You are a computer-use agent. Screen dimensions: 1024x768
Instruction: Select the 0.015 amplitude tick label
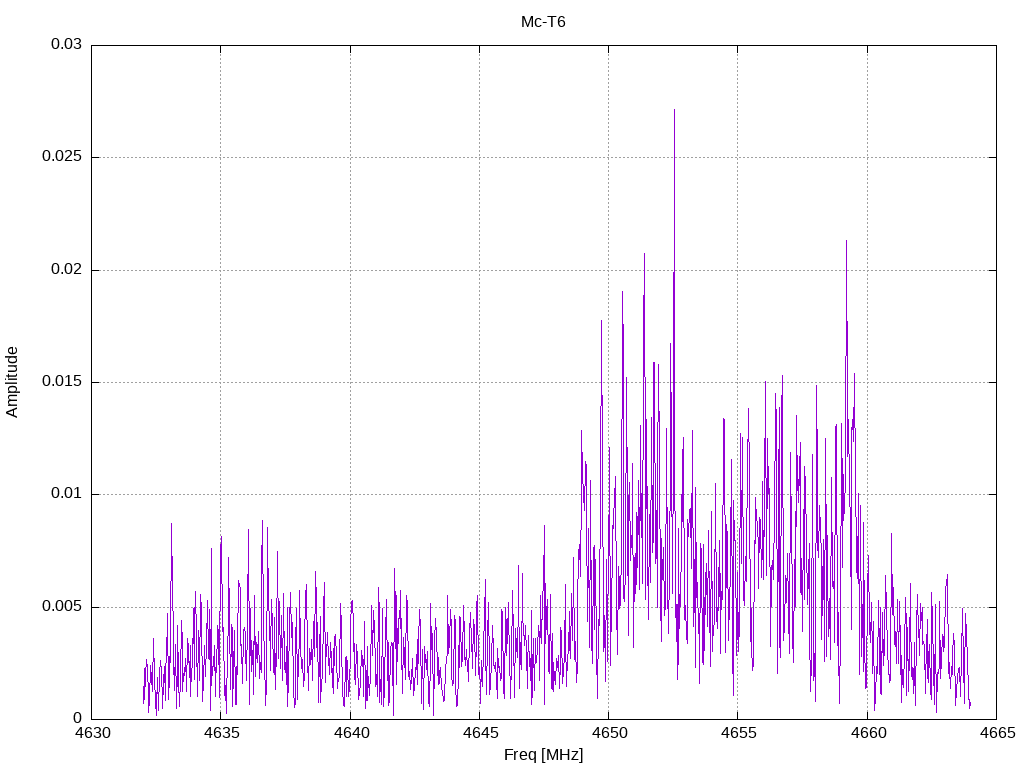(62, 382)
